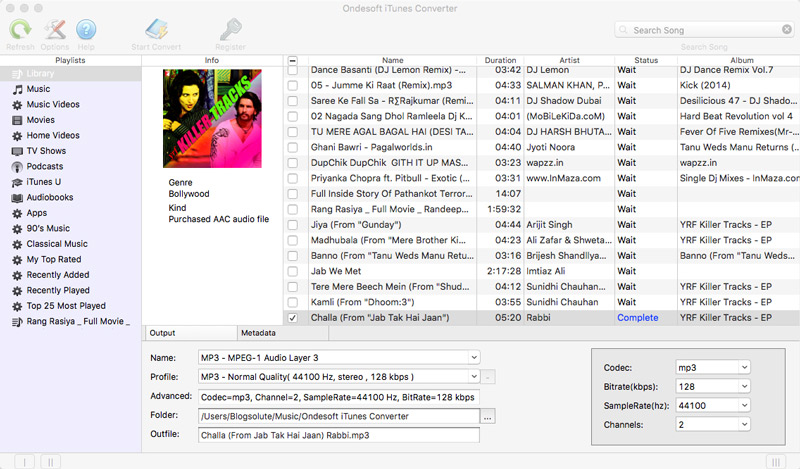Check the Ghani Bawri song checkbox
800x469 pixels.
pyautogui.click(x=293, y=147)
